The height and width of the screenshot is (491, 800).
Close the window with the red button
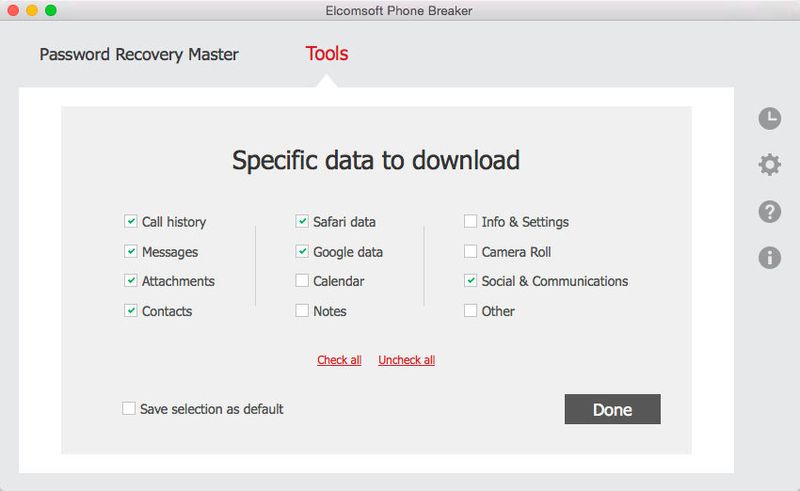pyautogui.click(x=13, y=10)
